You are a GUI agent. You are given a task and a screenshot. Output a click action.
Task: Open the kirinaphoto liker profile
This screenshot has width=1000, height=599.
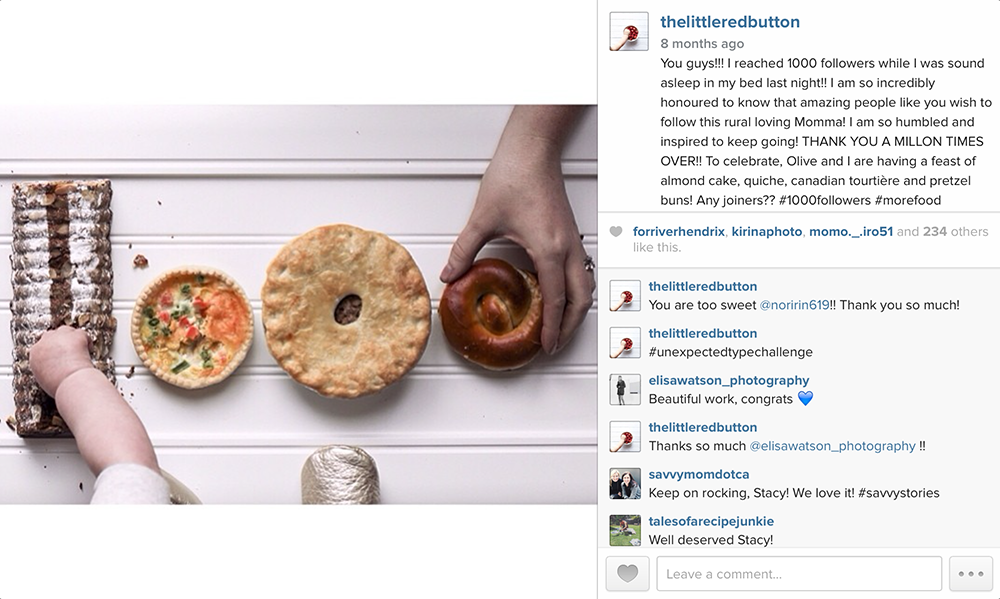pyautogui.click(x=767, y=232)
